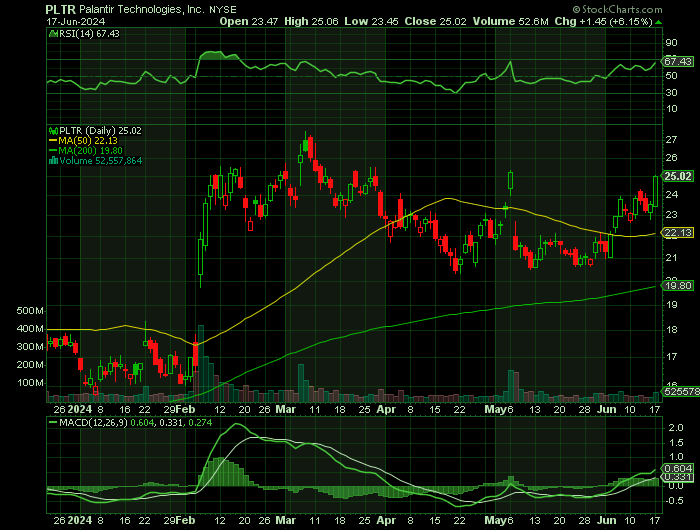The height and width of the screenshot is (530, 700).
Task: Click the 300M volume axis label
Action: click(x=30, y=347)
